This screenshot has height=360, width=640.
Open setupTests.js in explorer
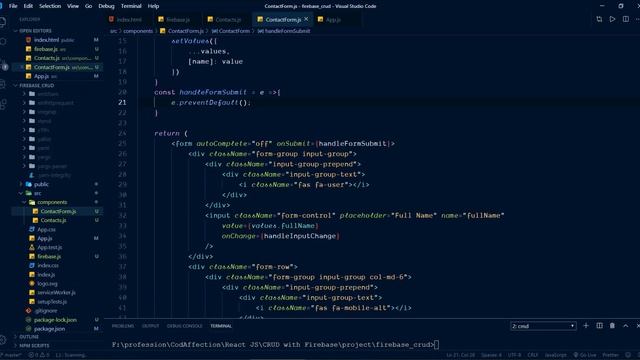pyautogui.click(x=57, y=302)
